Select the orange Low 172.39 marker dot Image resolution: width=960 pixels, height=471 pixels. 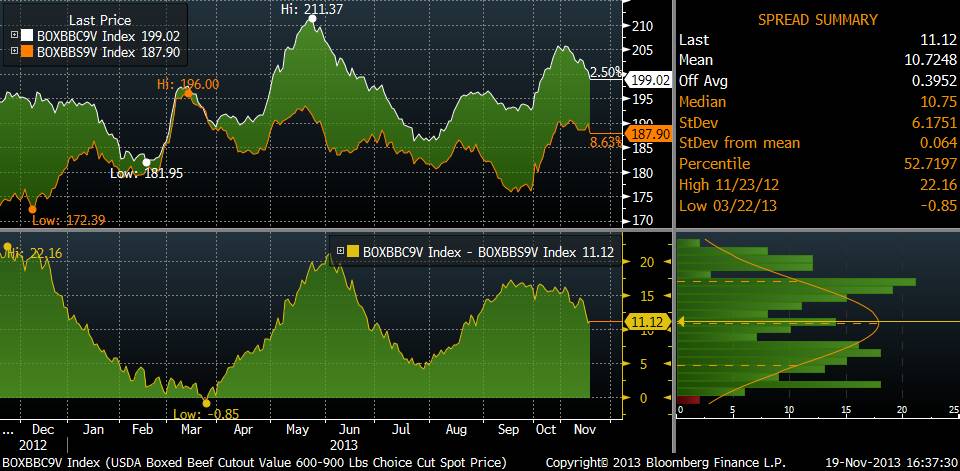tap(33, 207)
